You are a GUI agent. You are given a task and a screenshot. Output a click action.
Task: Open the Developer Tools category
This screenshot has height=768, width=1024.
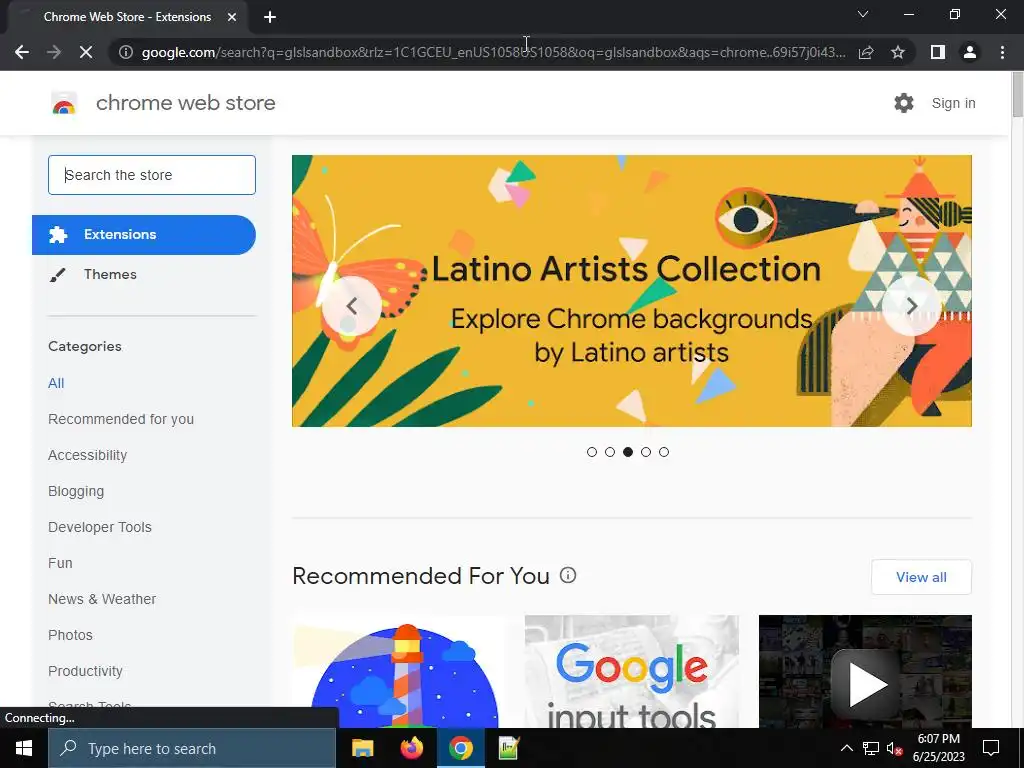[100, 527]
